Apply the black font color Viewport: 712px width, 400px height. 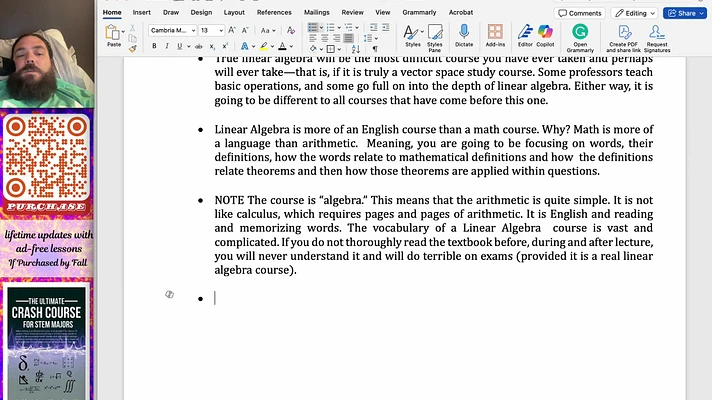[282, 46]
